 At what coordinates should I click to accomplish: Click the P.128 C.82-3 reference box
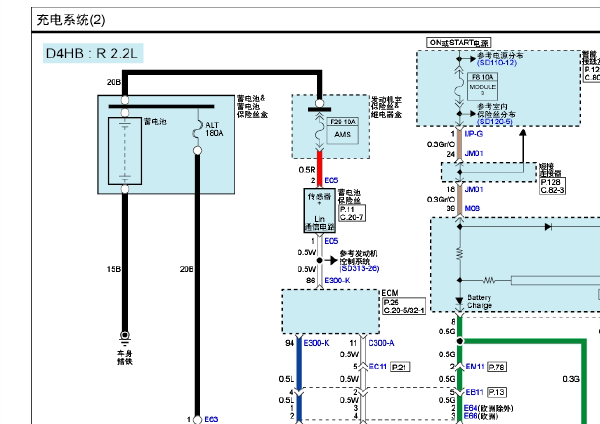[552, 186]
